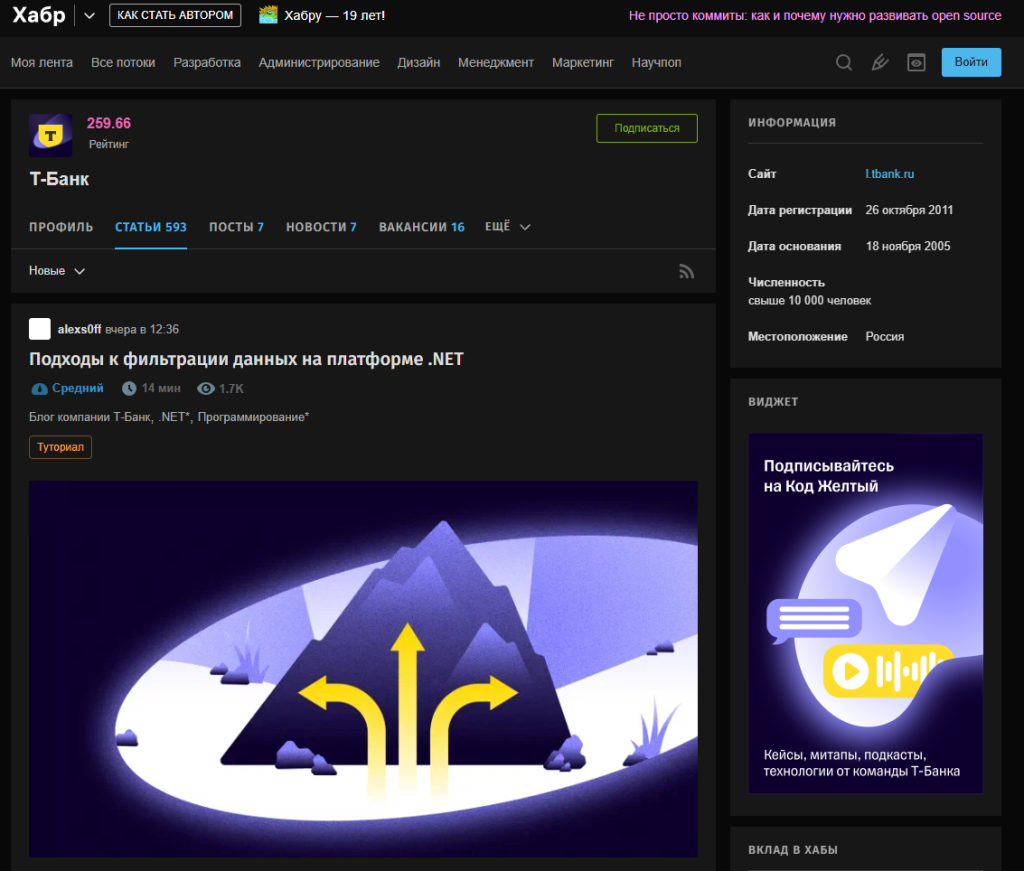Click вчера в 12:36 timestamp
This screenshot has height=871, width=1024.
point(142,329)
